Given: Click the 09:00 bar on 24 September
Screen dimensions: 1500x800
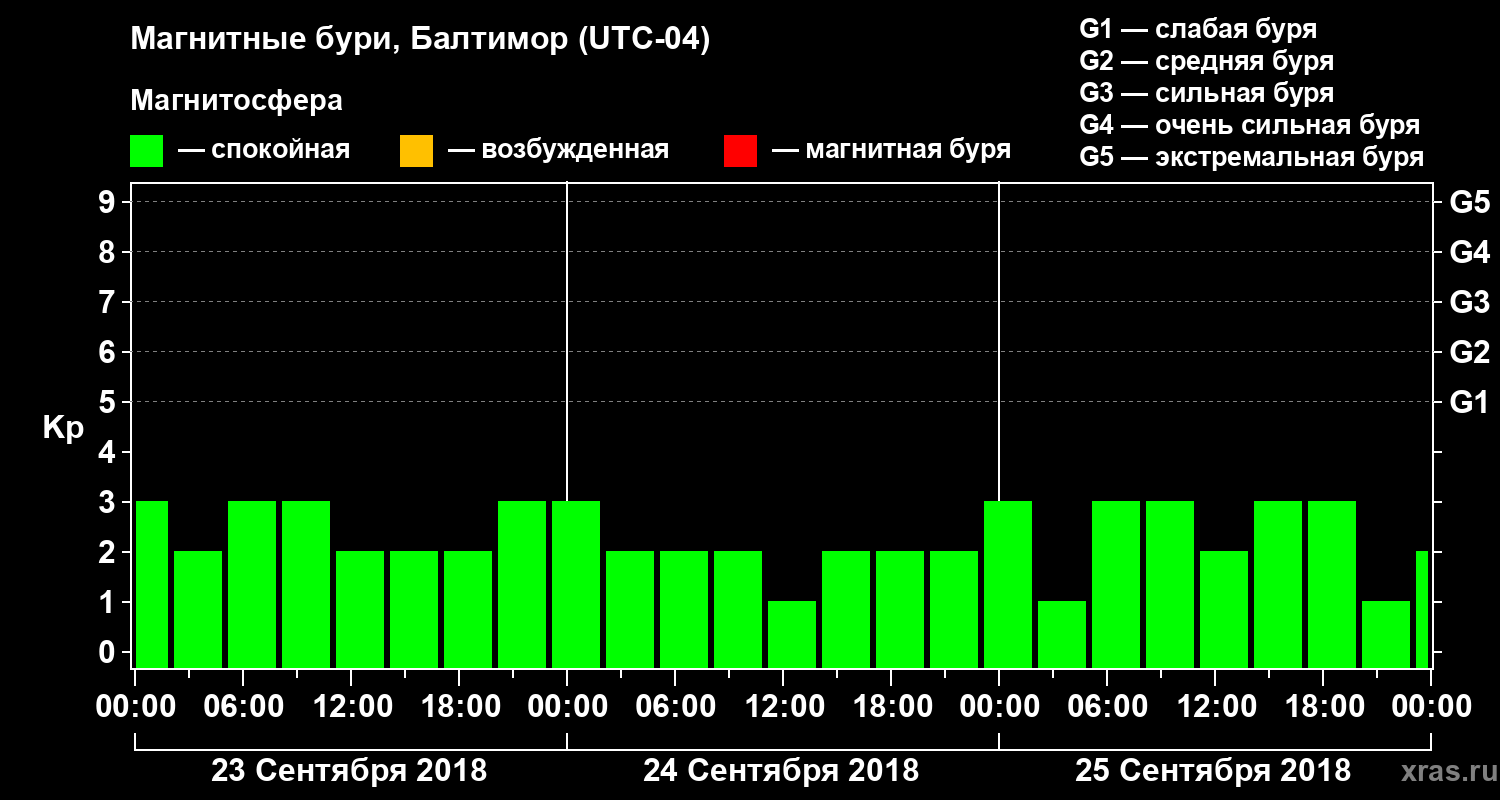Looking at the screenshot, I should [738, 609].
